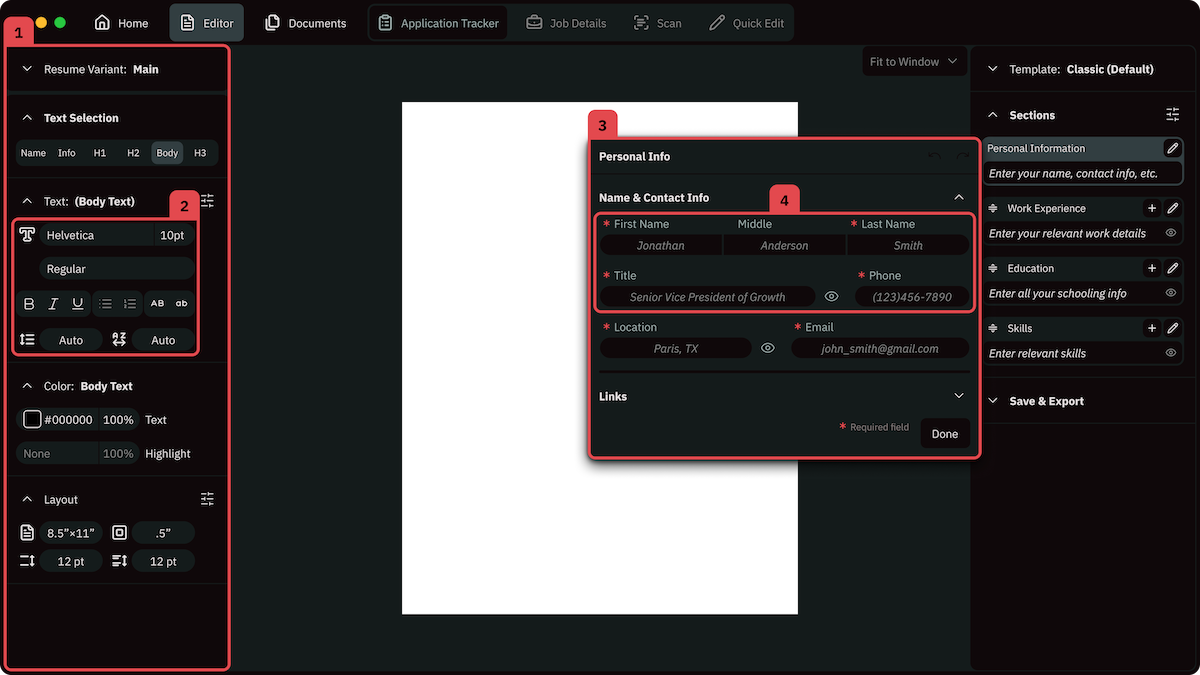Expand the Template Classic section
The image size is (1200, 675).
993,69
